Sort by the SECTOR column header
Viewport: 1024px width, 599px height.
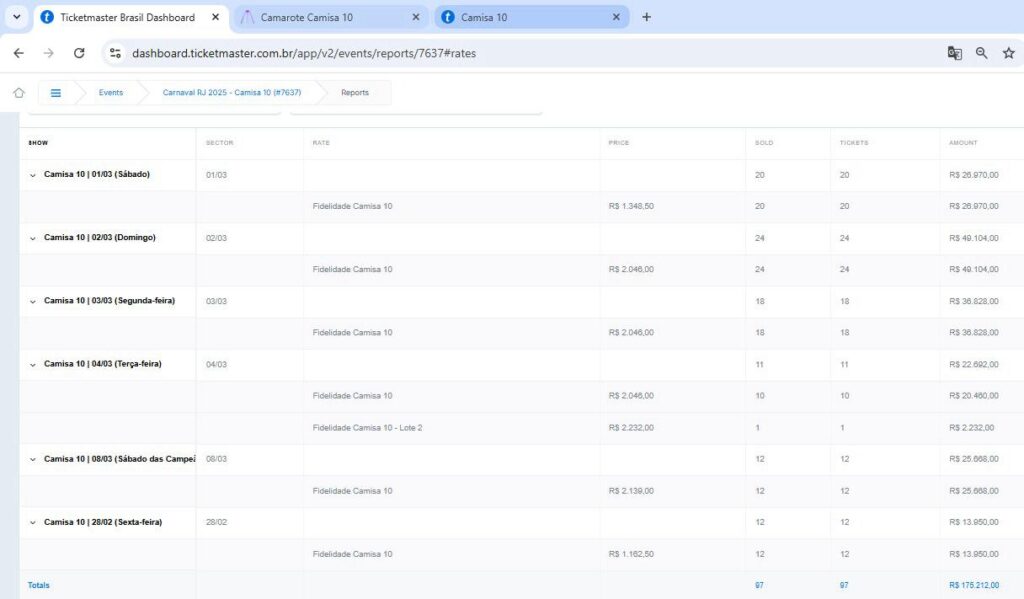(219, 142)
